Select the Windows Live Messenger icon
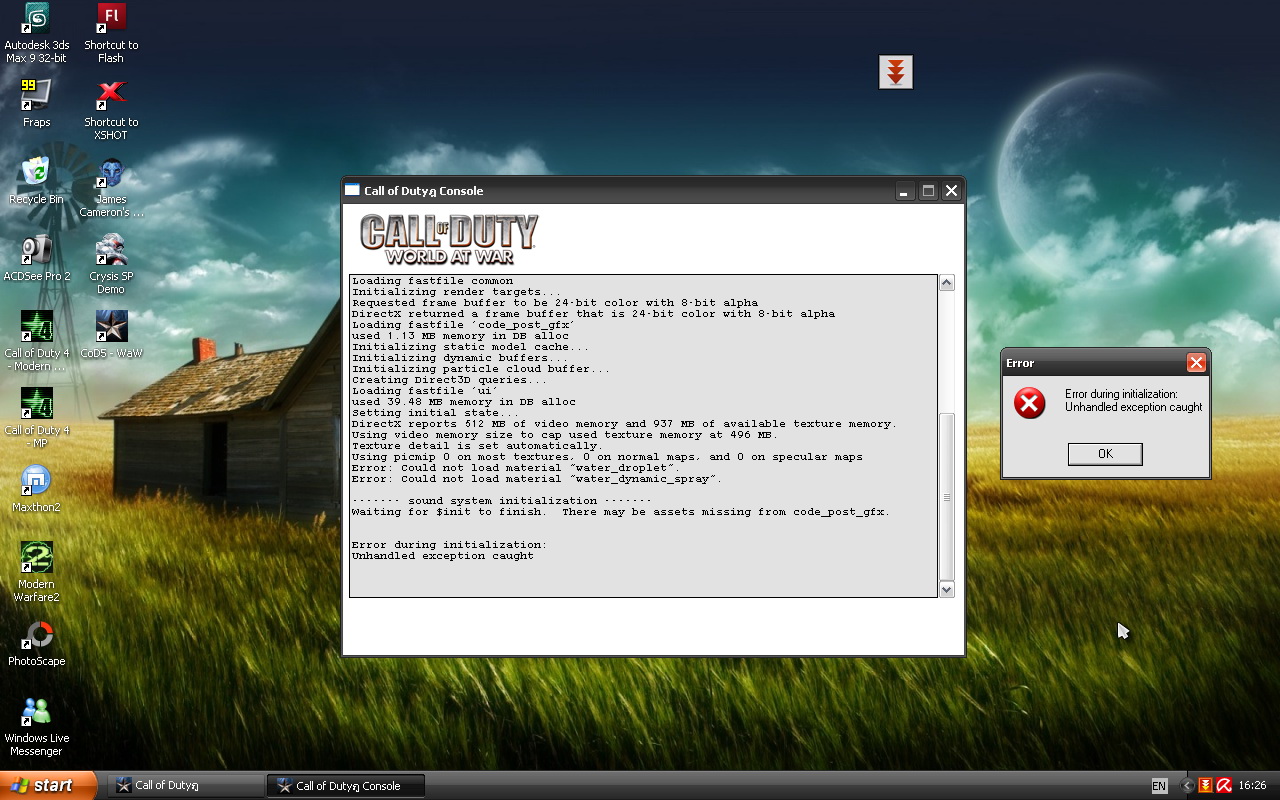This screenshot has height=800, width=1280. click(37, 727)
